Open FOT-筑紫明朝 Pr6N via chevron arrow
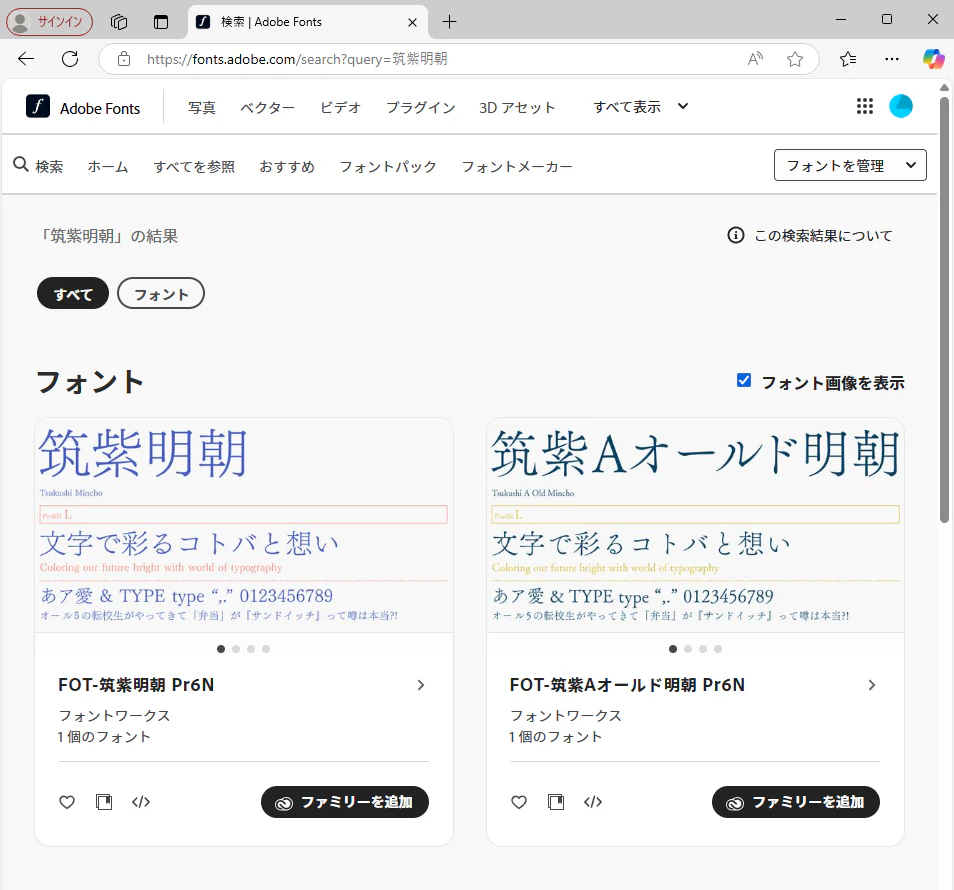 421,685
